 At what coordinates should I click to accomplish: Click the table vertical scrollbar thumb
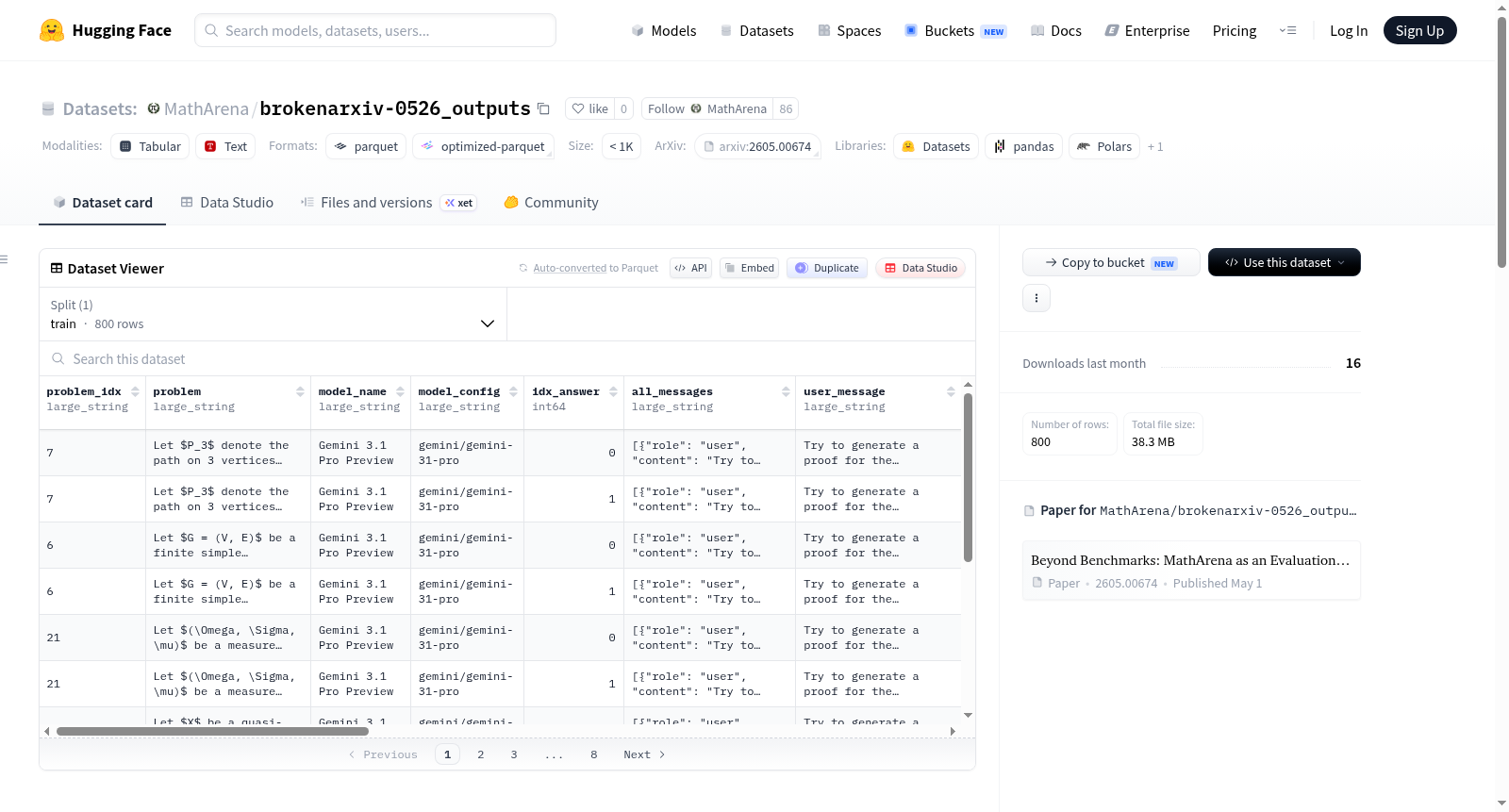click(968, 477)
